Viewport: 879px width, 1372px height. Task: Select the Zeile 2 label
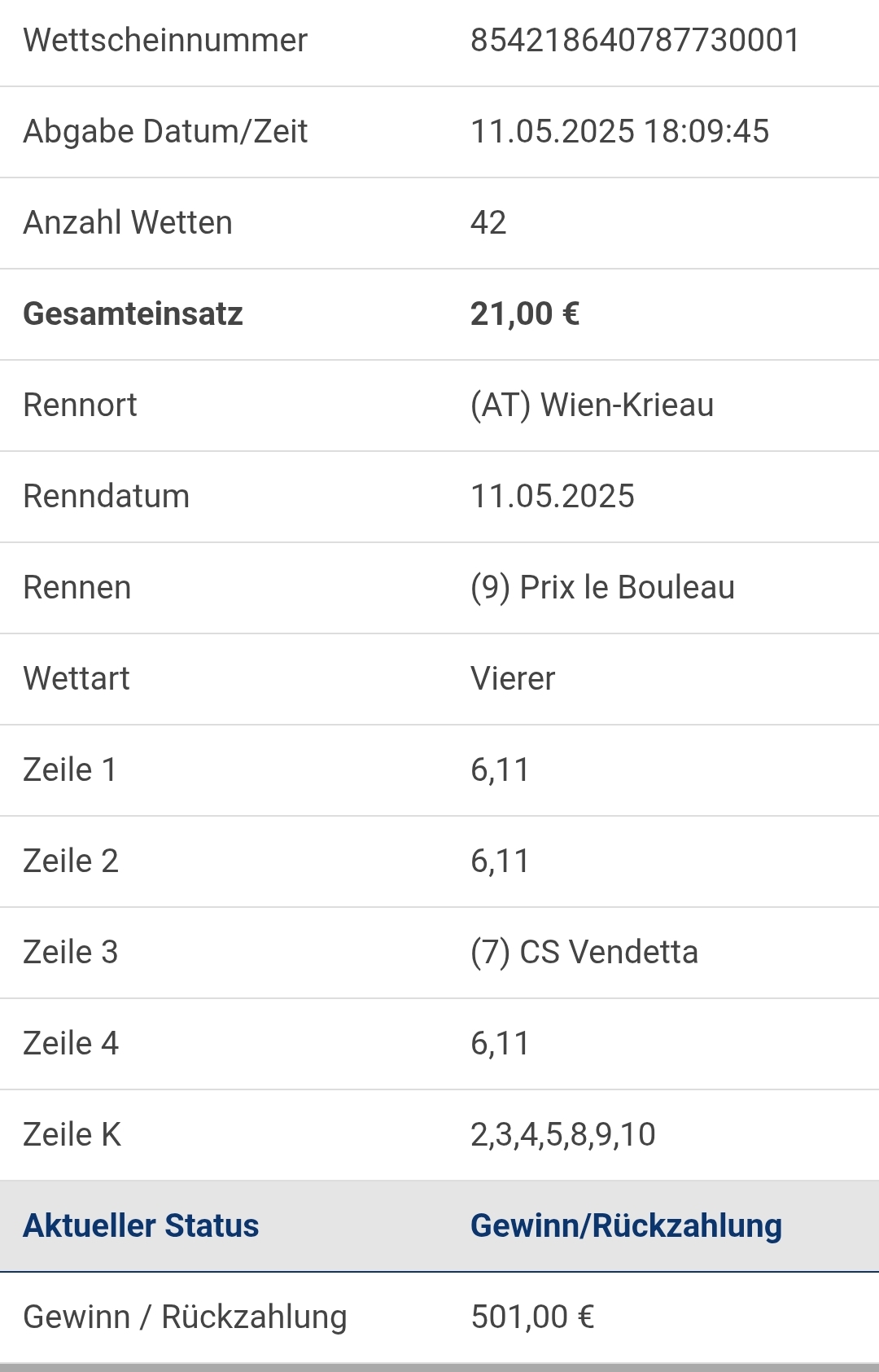(71, 861)
